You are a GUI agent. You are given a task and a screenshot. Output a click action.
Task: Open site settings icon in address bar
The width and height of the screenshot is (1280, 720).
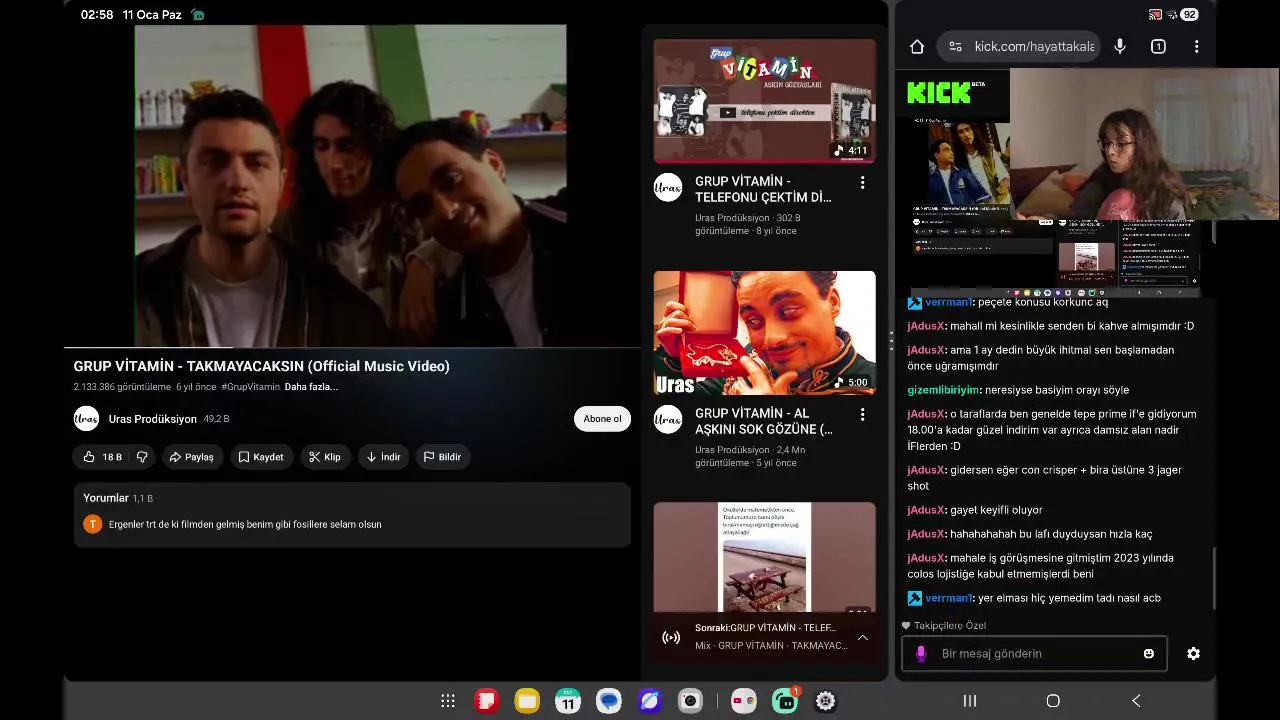955,46
